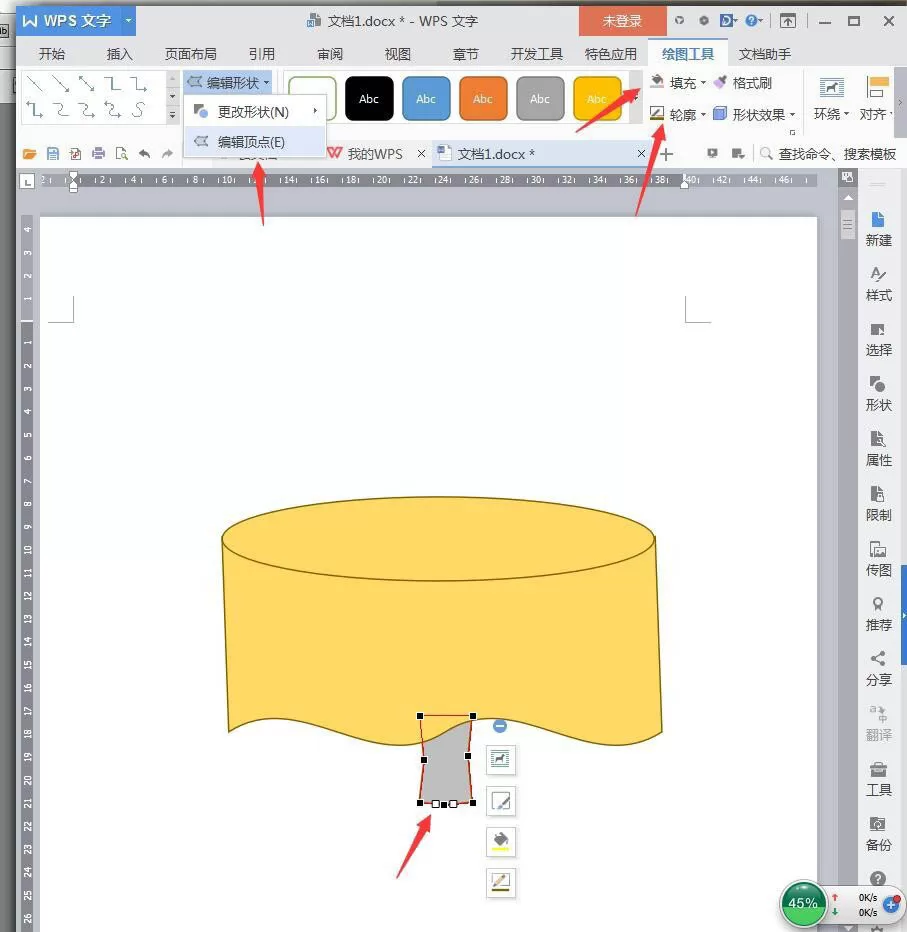
Task: Apply the black Abc shape style
Action: pyautogui.click(x=369, y=99)
